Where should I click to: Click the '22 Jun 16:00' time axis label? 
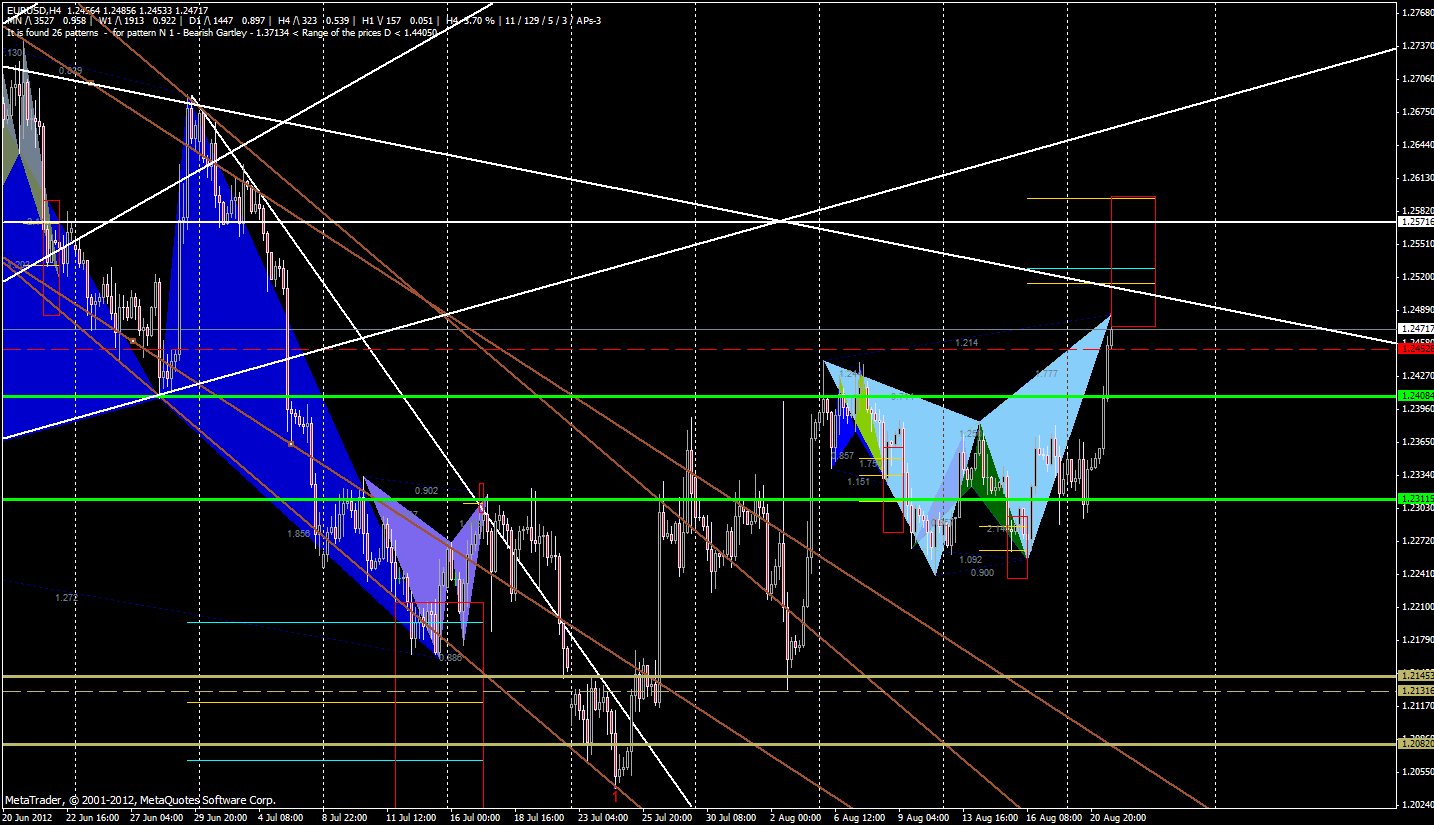pyautogui.click(x=94, y=817)
